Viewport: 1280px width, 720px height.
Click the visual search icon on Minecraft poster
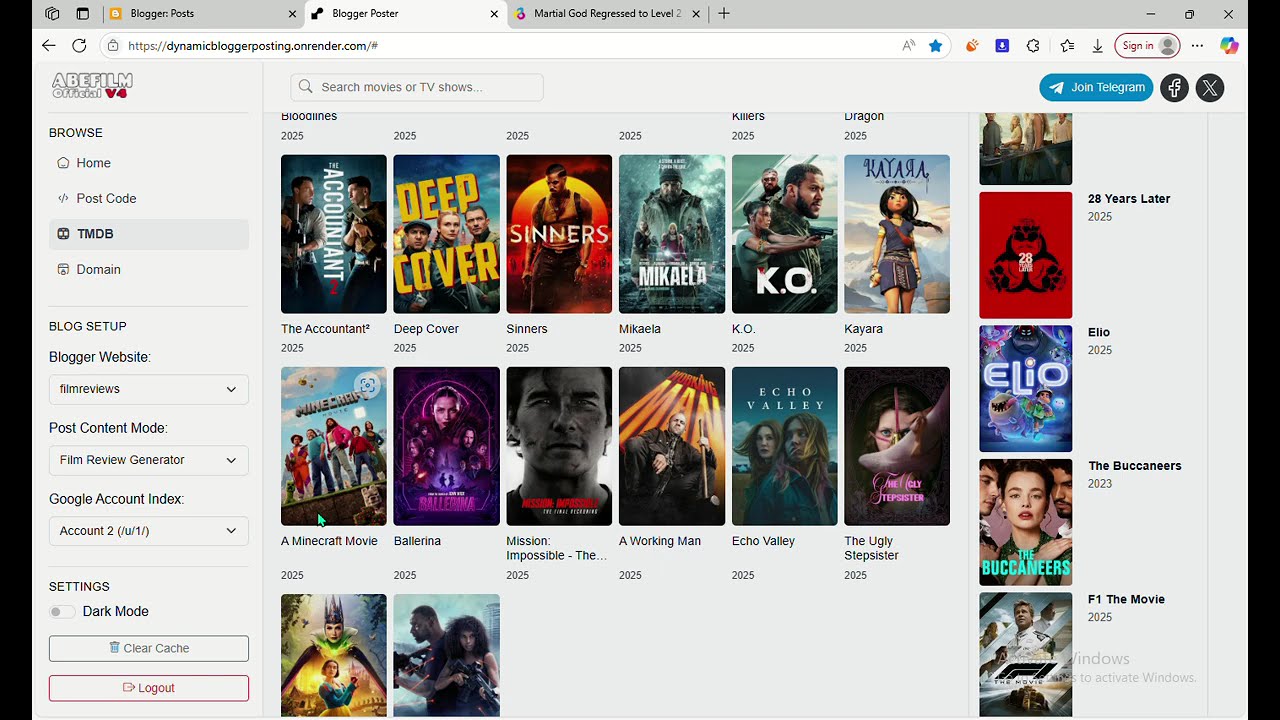click(x=367, y=385)
